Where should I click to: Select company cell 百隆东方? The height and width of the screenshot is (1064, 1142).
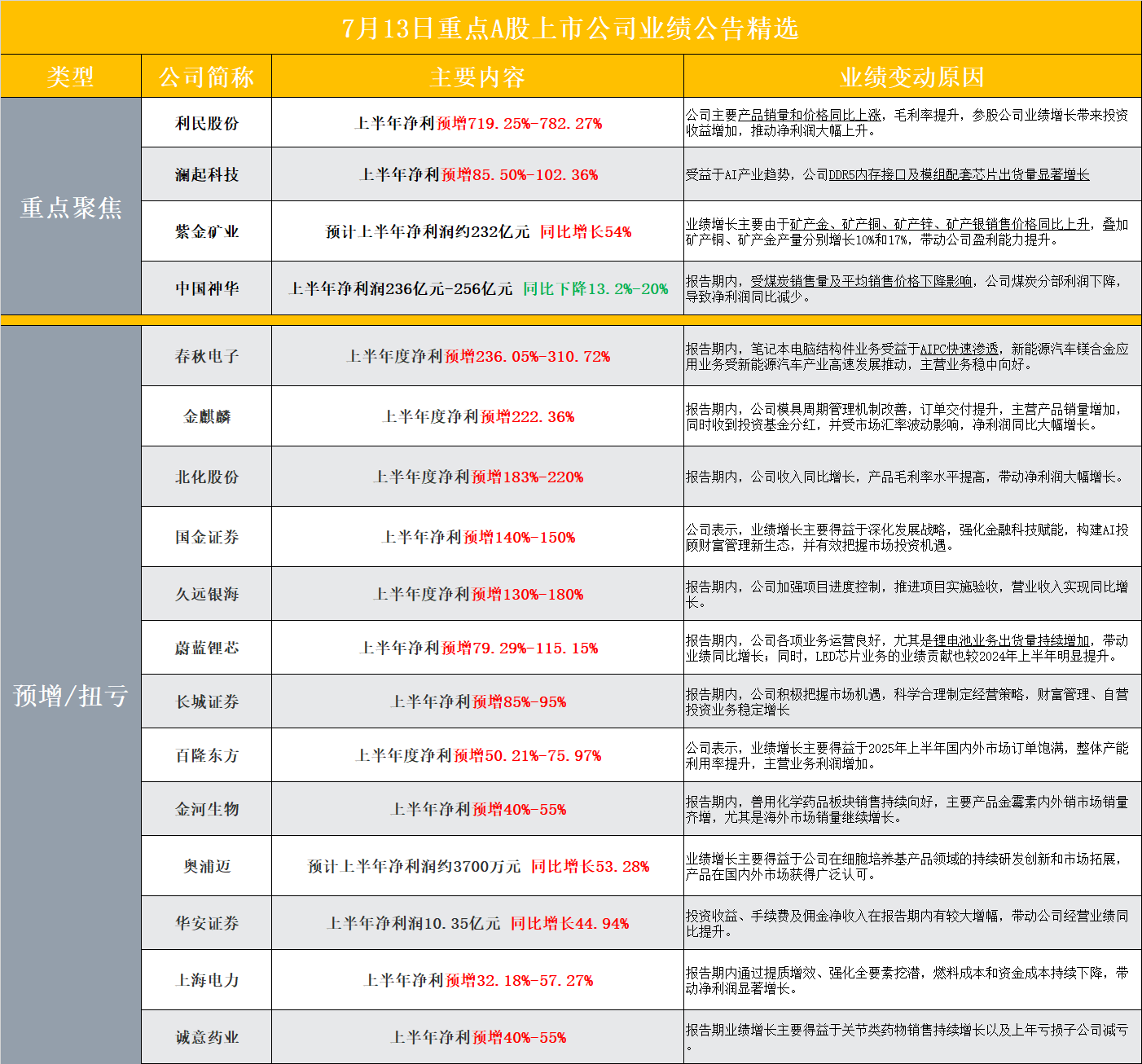206,755
